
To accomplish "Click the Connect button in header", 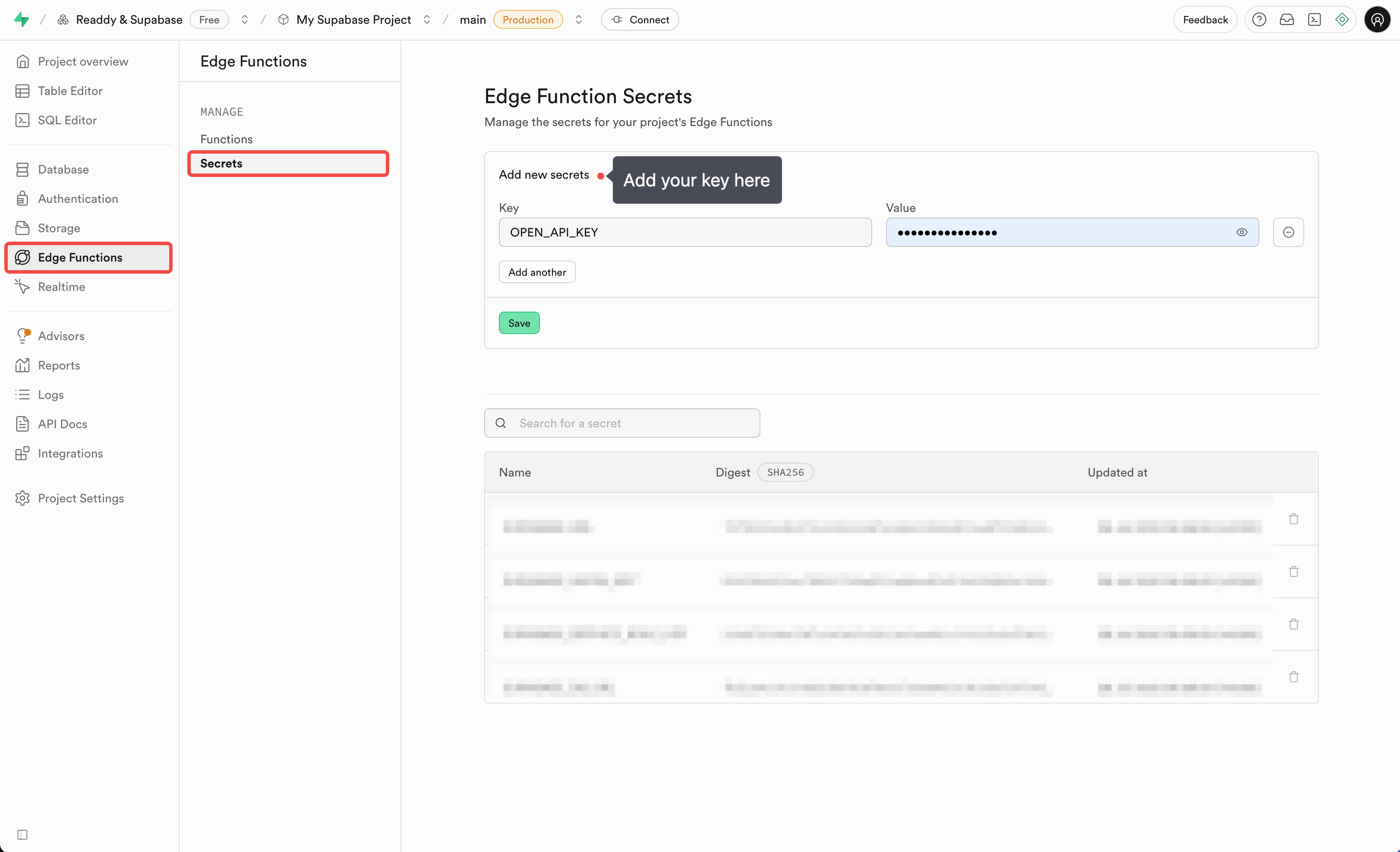I will [x=640, y=19].
